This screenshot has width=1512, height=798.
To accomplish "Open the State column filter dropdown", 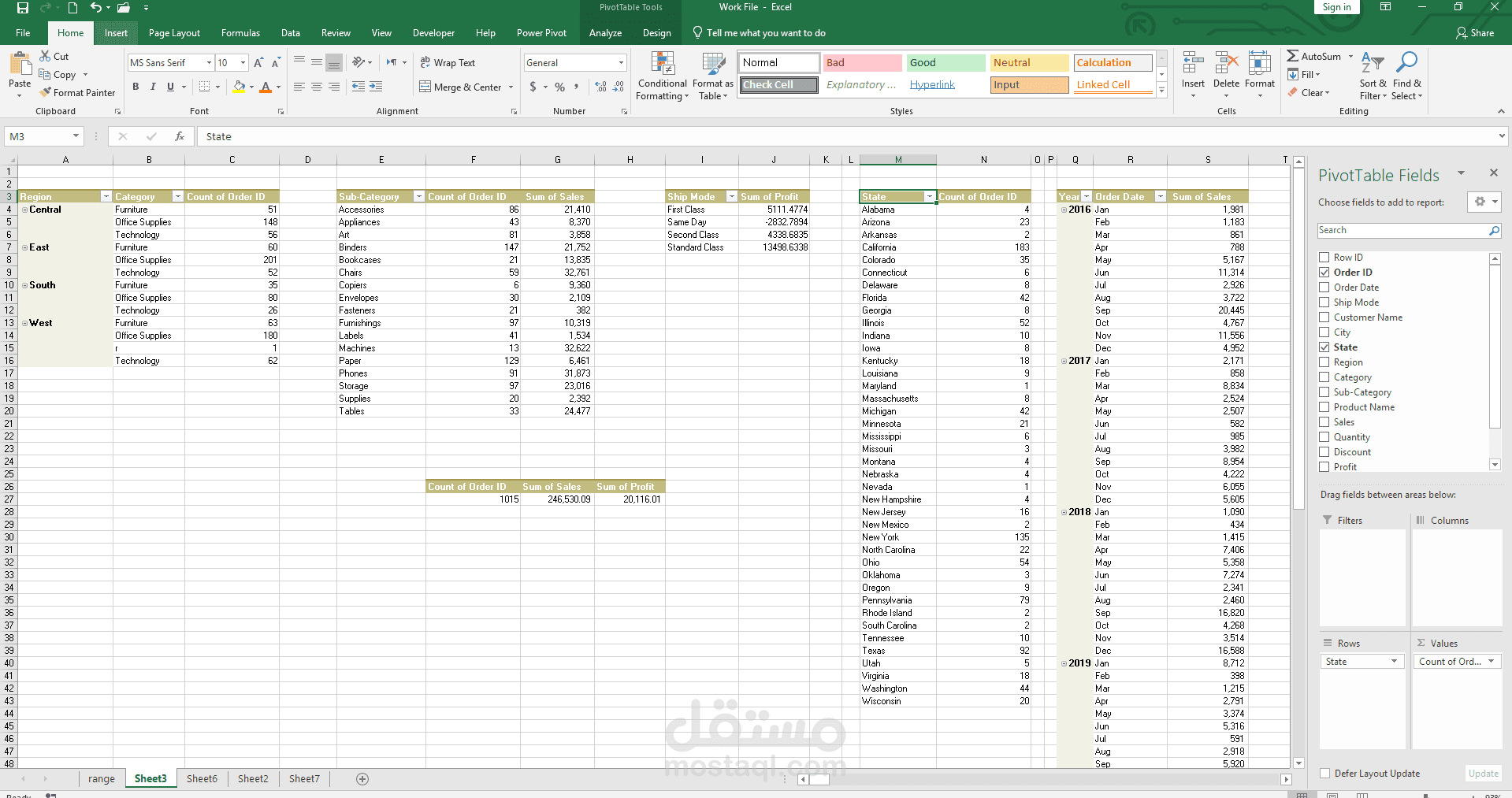I will [930, 197].
